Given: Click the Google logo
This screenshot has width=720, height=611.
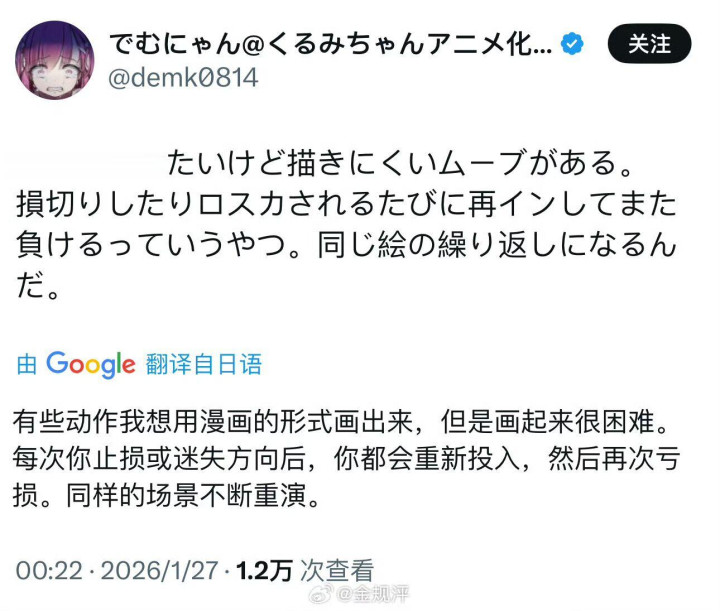Looking at the screenshot, I should (90, 365).
